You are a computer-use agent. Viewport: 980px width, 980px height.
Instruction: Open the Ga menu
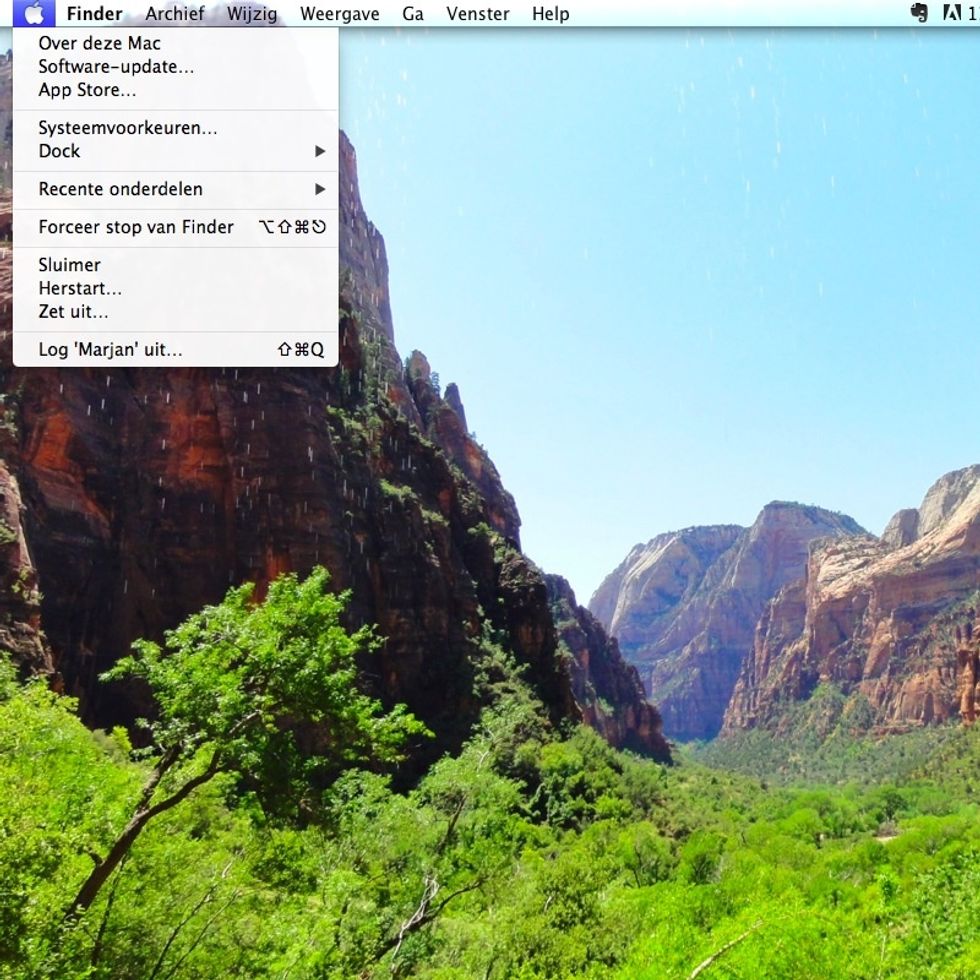tap(412, 14)
